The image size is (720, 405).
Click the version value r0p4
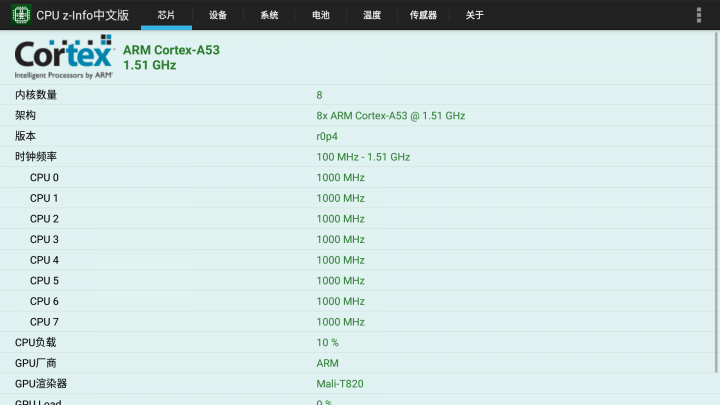click(x=327, y=136)
